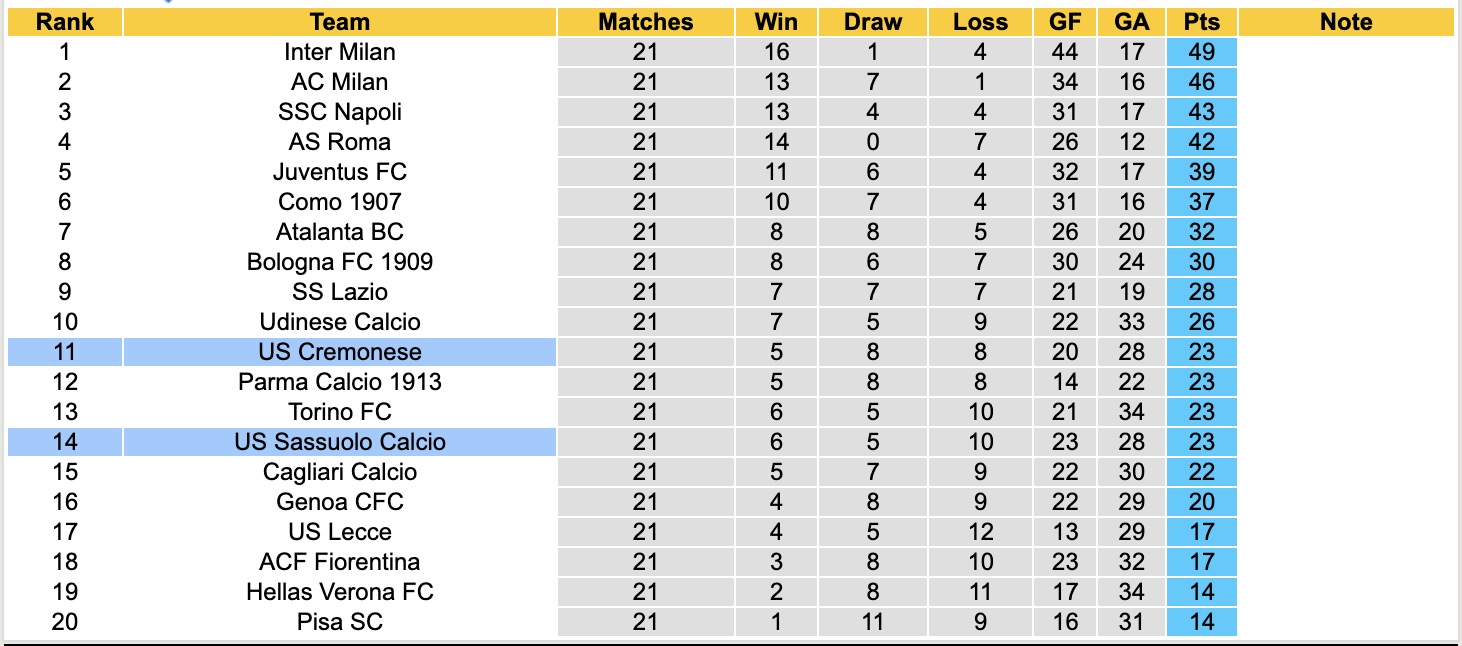Click the Team column header

tap(340, 22)
